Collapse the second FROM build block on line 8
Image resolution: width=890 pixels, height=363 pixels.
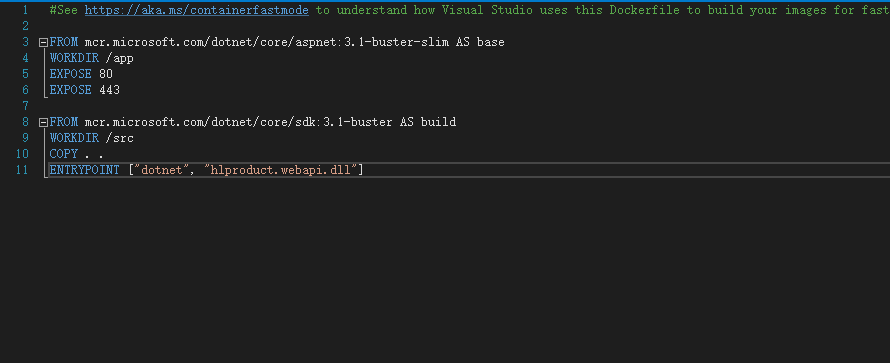pos(43,123)
